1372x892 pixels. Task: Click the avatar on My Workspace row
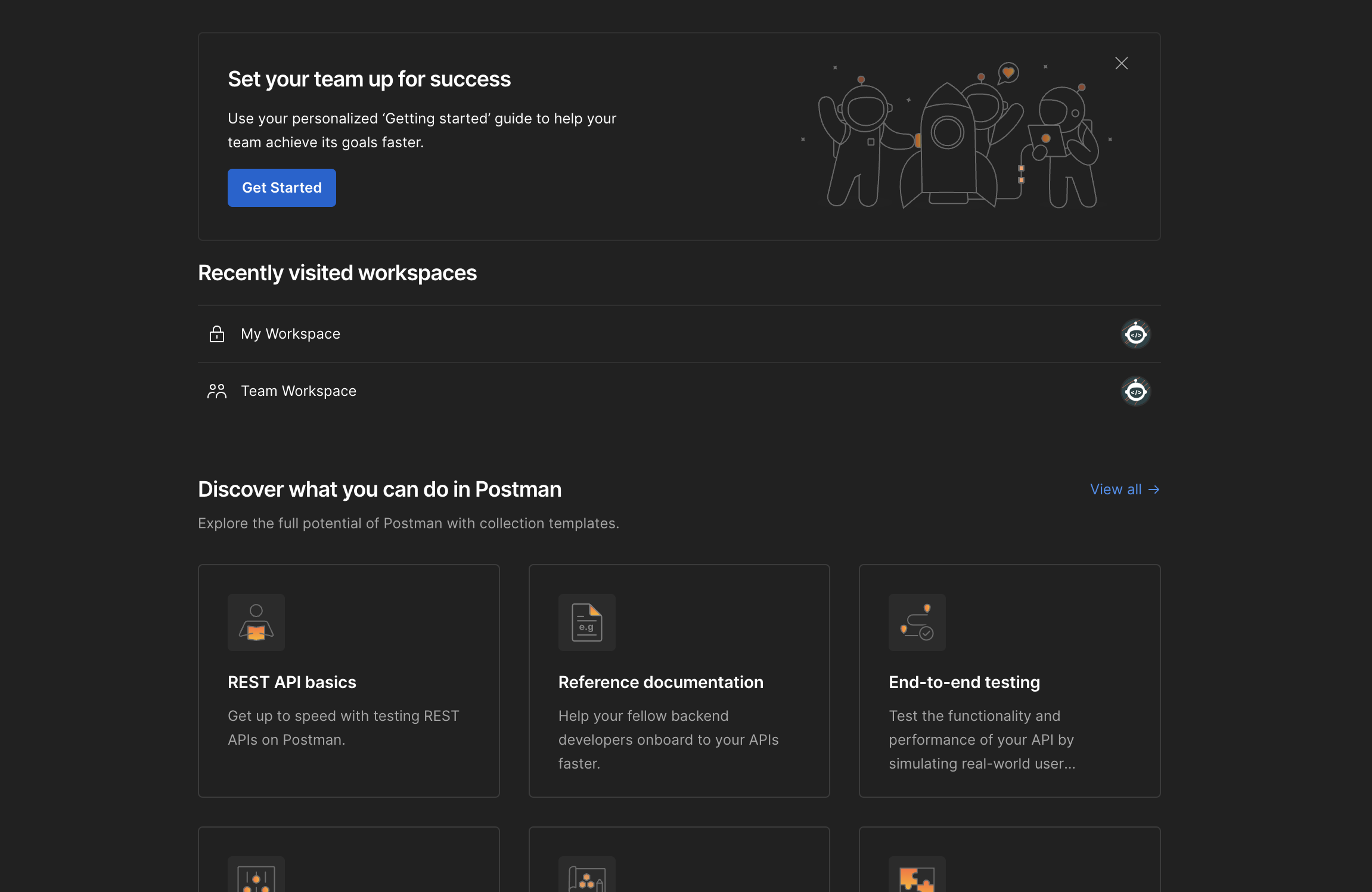tap(1135, 335)
